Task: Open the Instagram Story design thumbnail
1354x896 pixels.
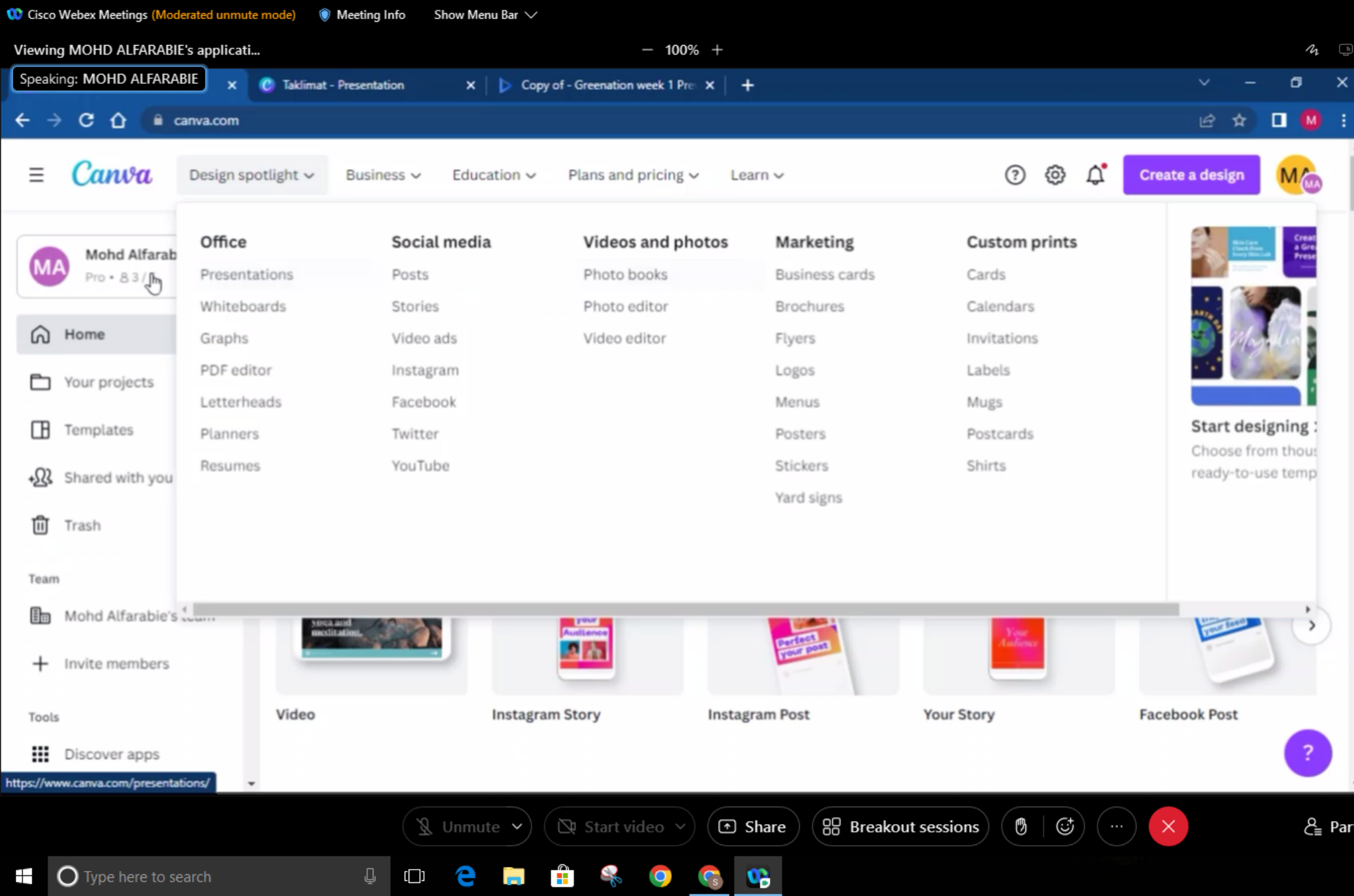Action: [587, 655]
